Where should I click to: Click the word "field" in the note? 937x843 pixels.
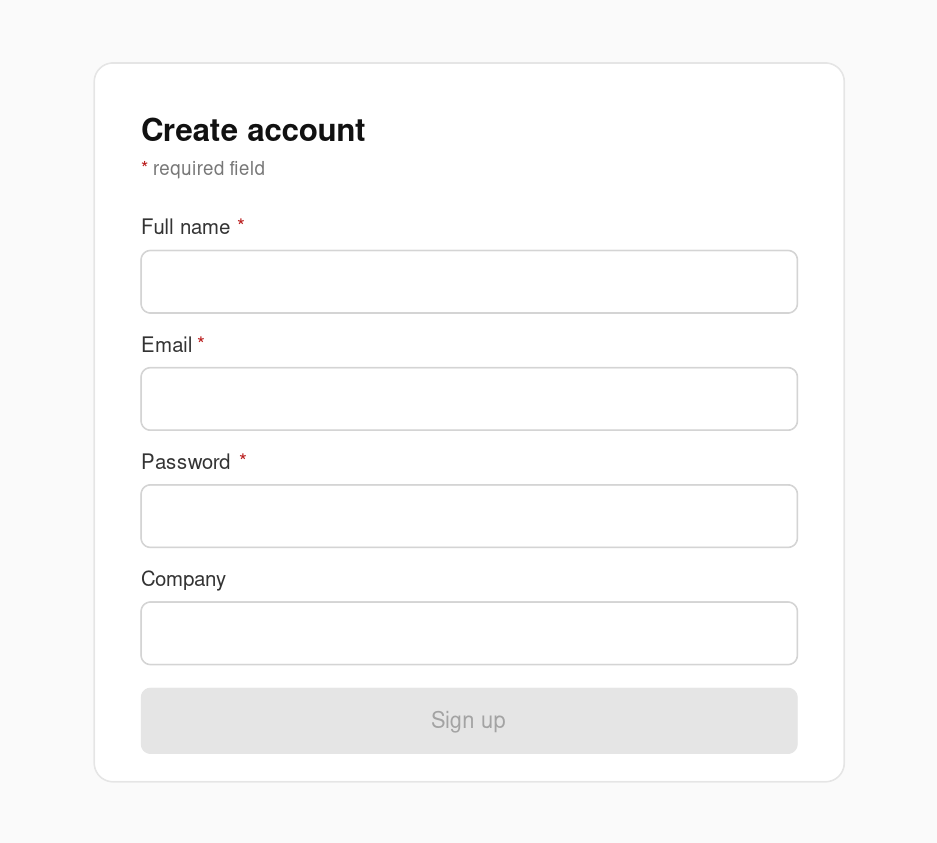pyautogui.click(x=246, y=168)
